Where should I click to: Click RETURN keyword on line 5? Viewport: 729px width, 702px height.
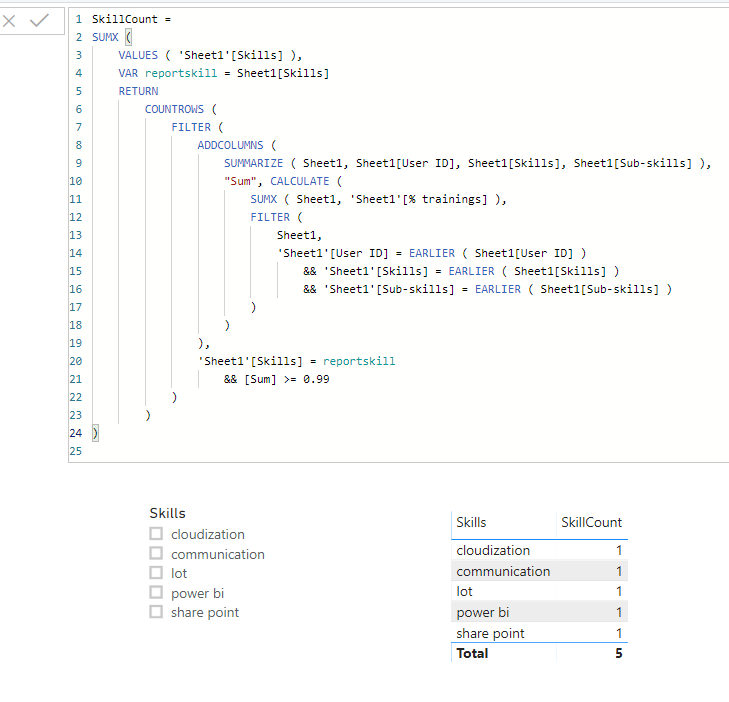[x=138, y=91]
